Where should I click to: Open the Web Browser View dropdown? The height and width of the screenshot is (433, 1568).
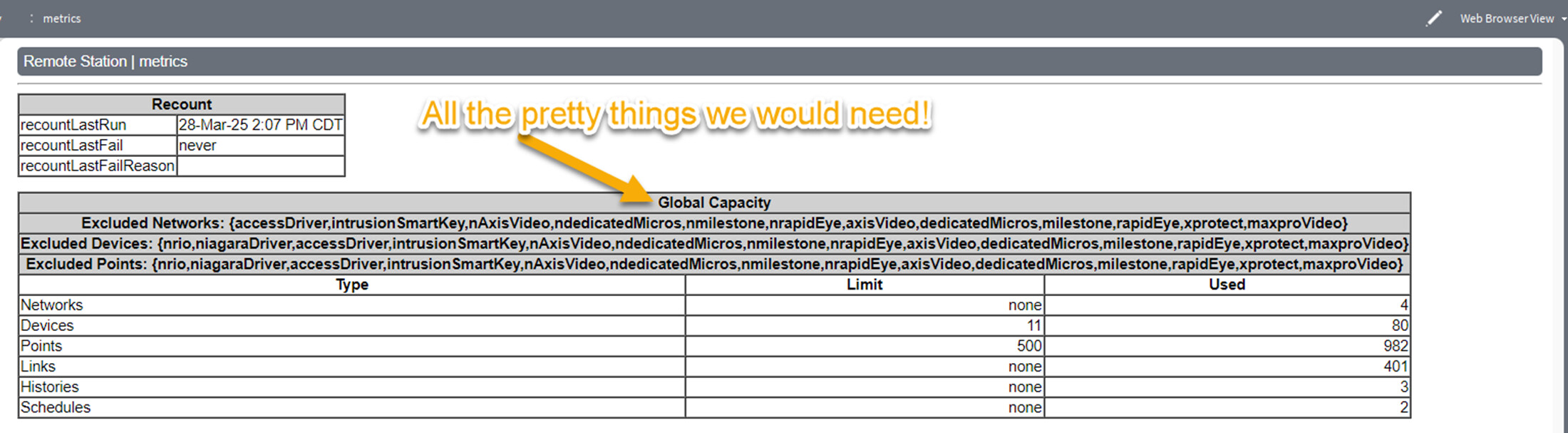click(1511, 19)
